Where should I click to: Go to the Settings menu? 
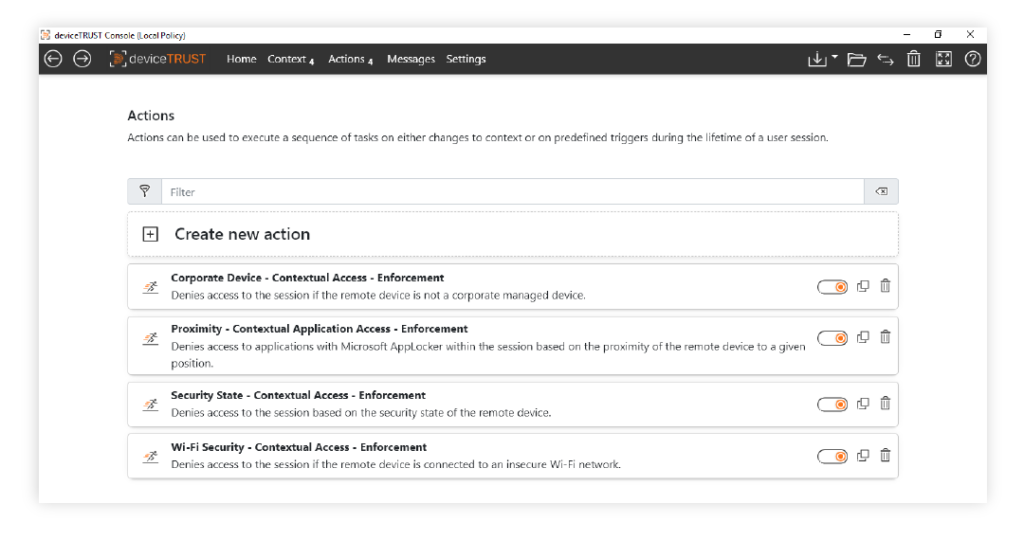466,59
